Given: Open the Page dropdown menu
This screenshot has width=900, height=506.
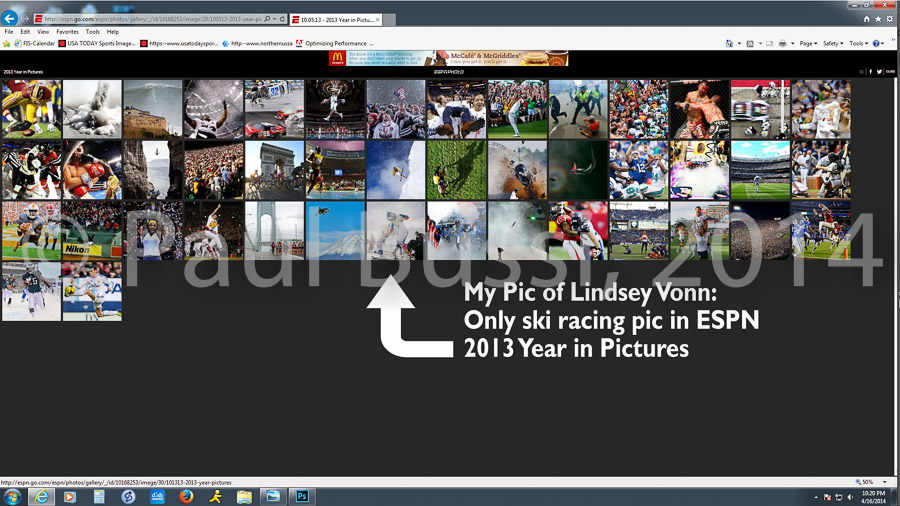Looking at the screenshot, I should click(x=808, y=43).
